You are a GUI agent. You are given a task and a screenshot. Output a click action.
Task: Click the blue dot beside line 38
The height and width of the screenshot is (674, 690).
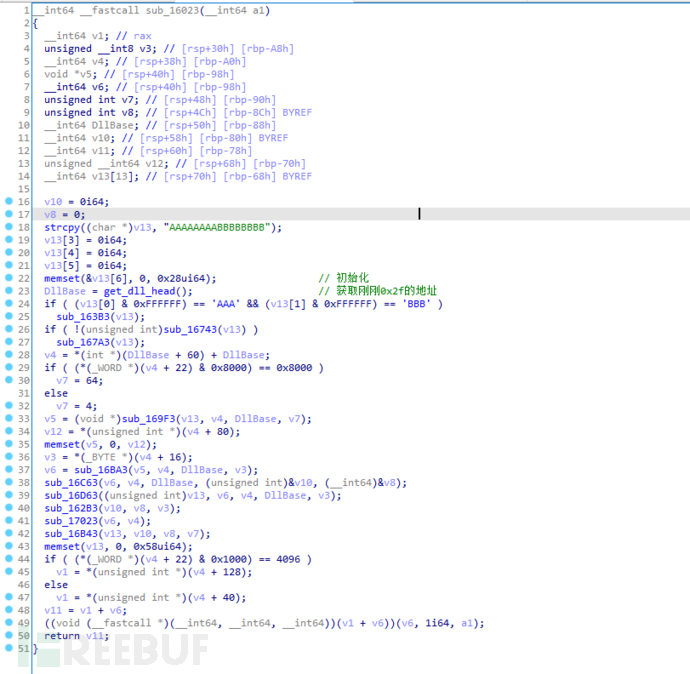point(9,482)
